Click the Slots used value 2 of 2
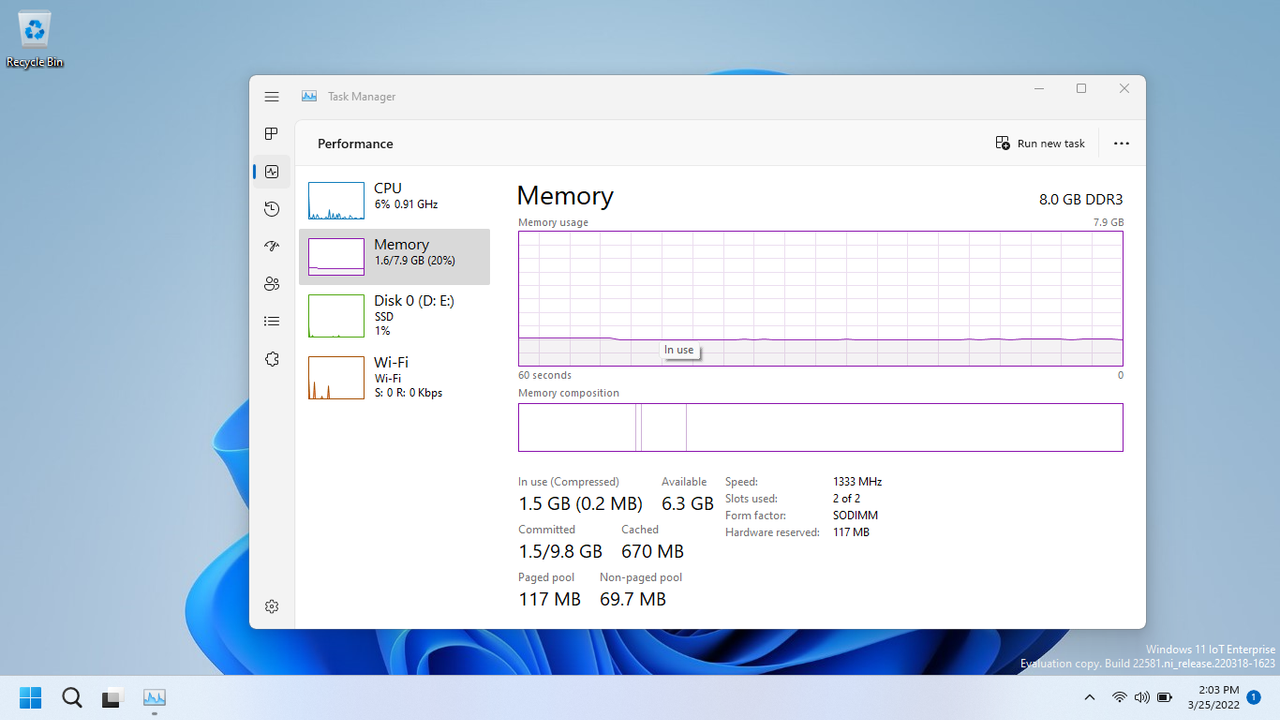 click(846, 499)
